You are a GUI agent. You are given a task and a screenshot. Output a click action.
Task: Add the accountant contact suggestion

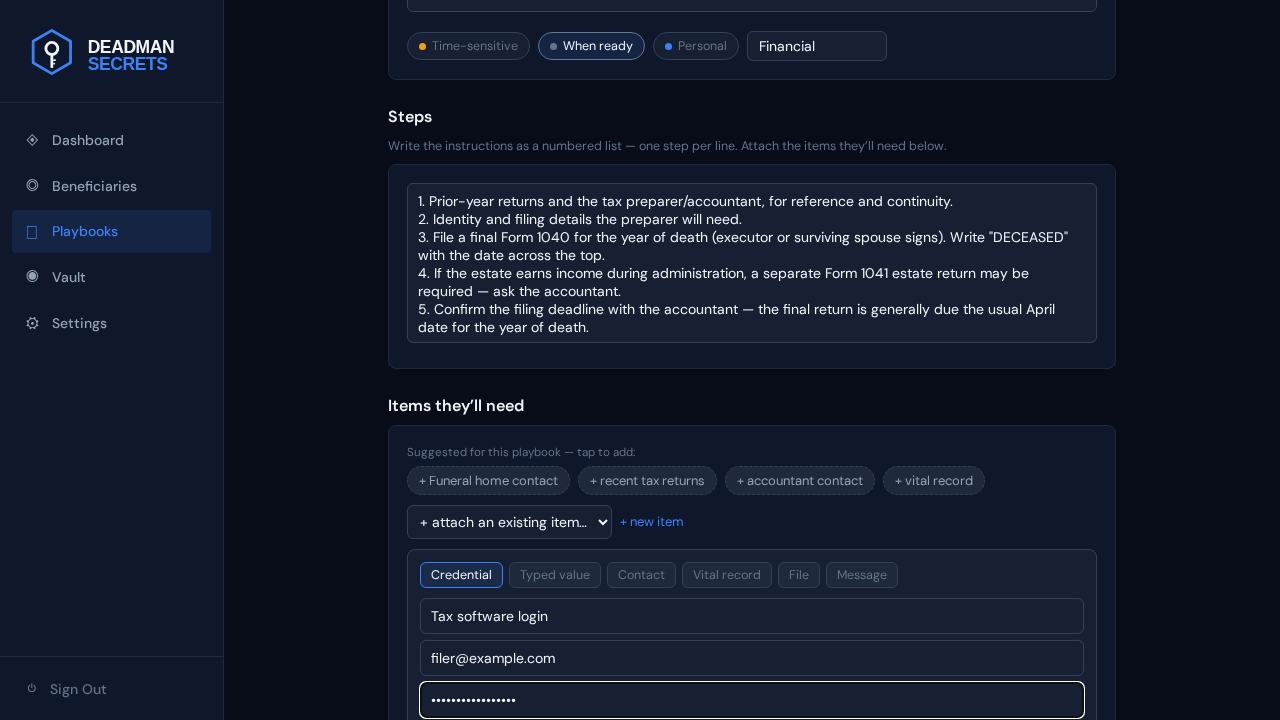tap(800, 481)
